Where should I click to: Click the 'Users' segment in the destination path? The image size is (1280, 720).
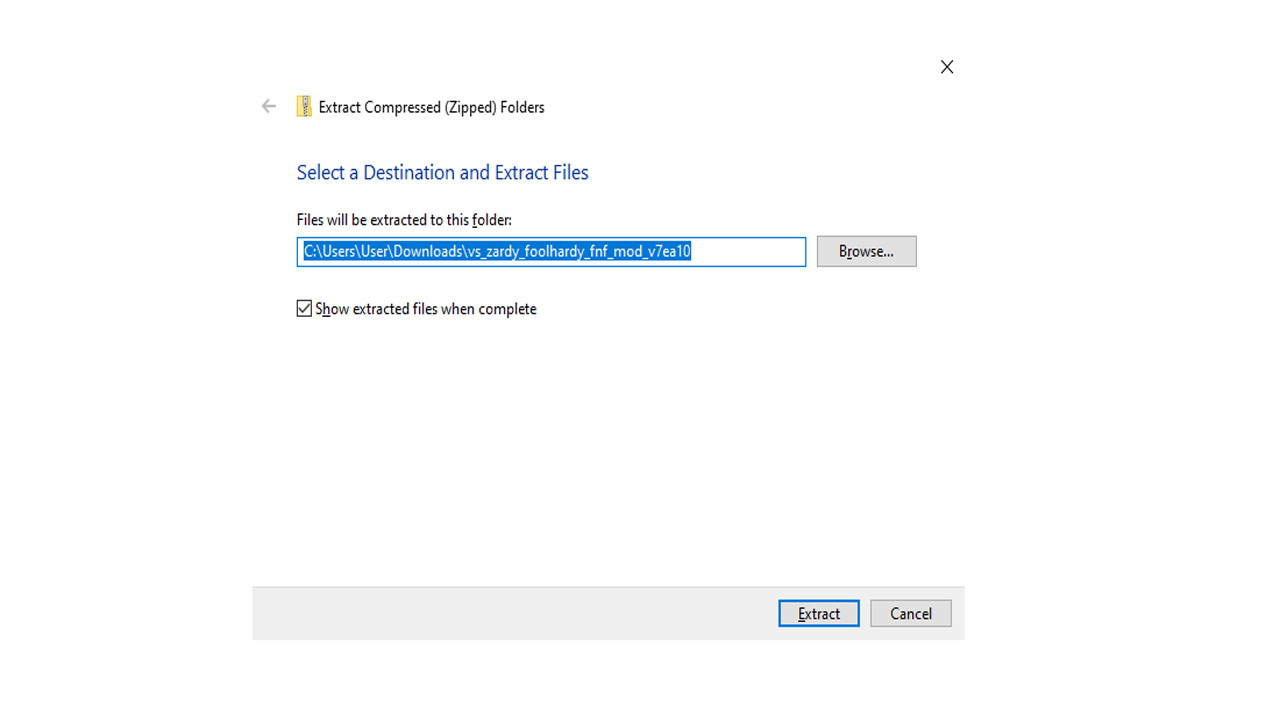tap(339, 252)
